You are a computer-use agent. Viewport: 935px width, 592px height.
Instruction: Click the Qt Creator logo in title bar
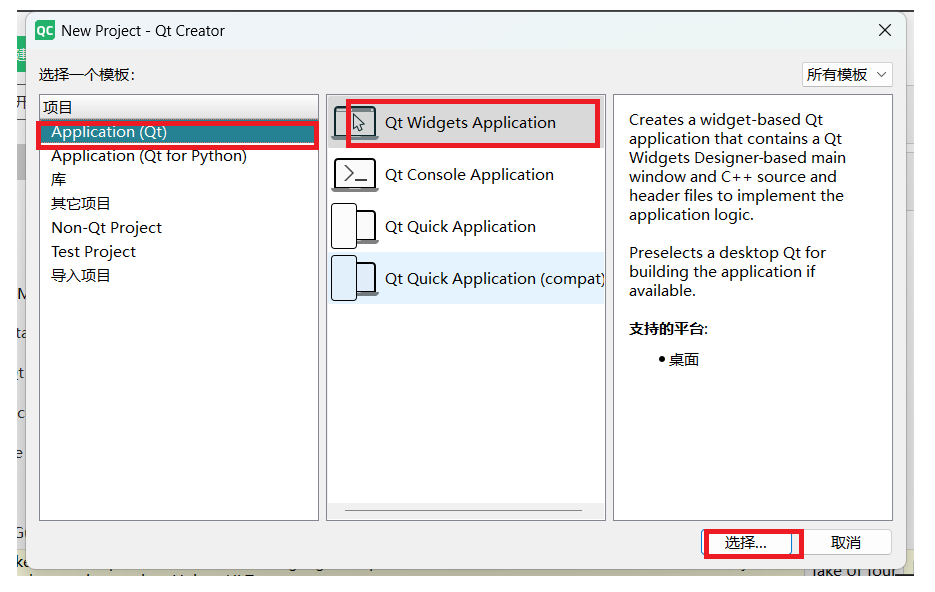click(45, 30)
